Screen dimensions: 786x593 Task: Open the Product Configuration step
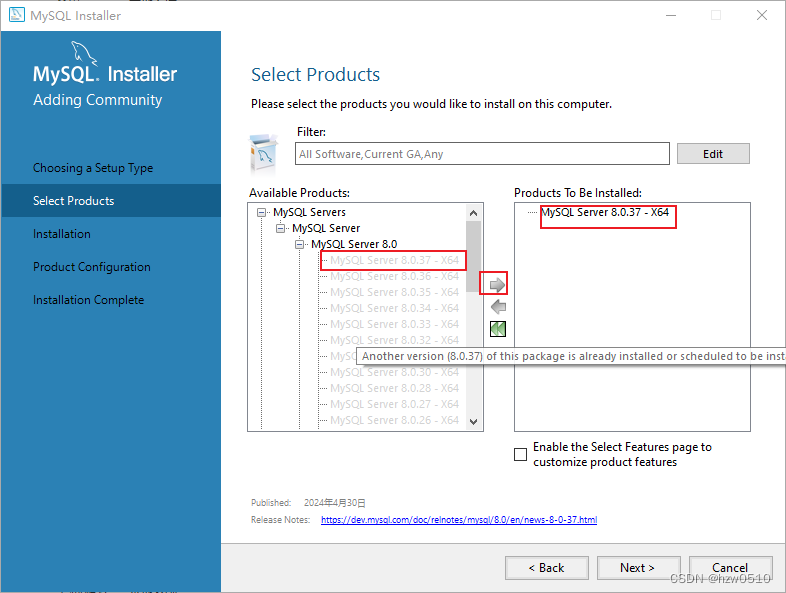92,267
